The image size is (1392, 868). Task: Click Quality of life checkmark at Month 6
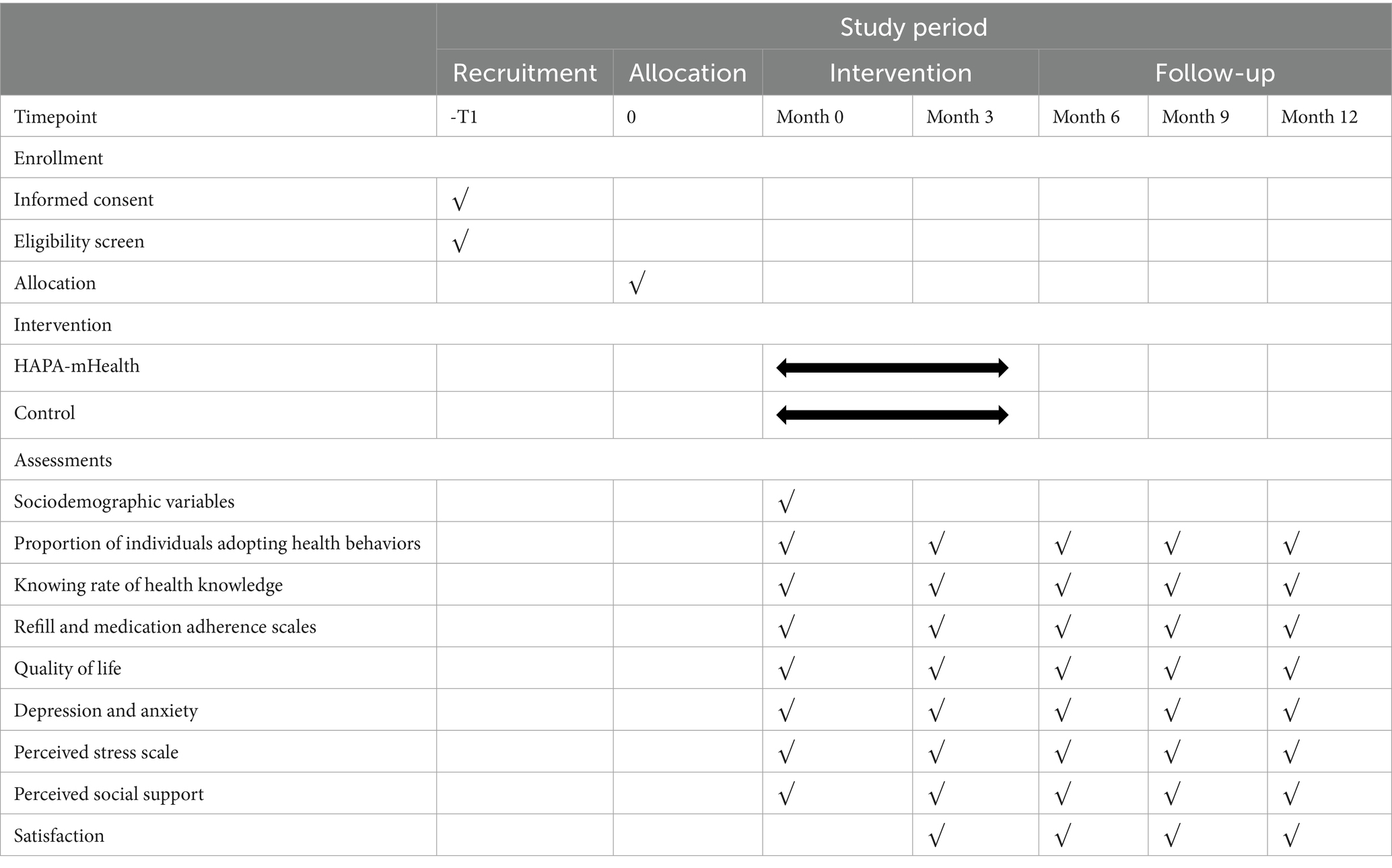1062,670
